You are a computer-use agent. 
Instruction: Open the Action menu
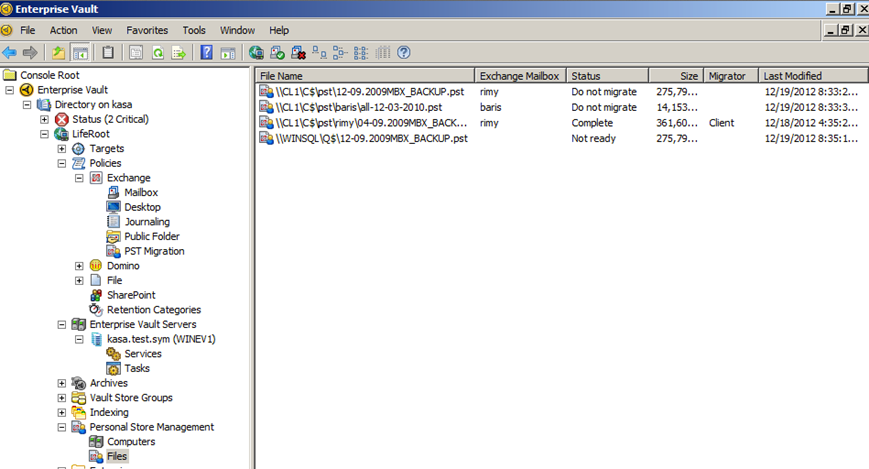(63, 30)
